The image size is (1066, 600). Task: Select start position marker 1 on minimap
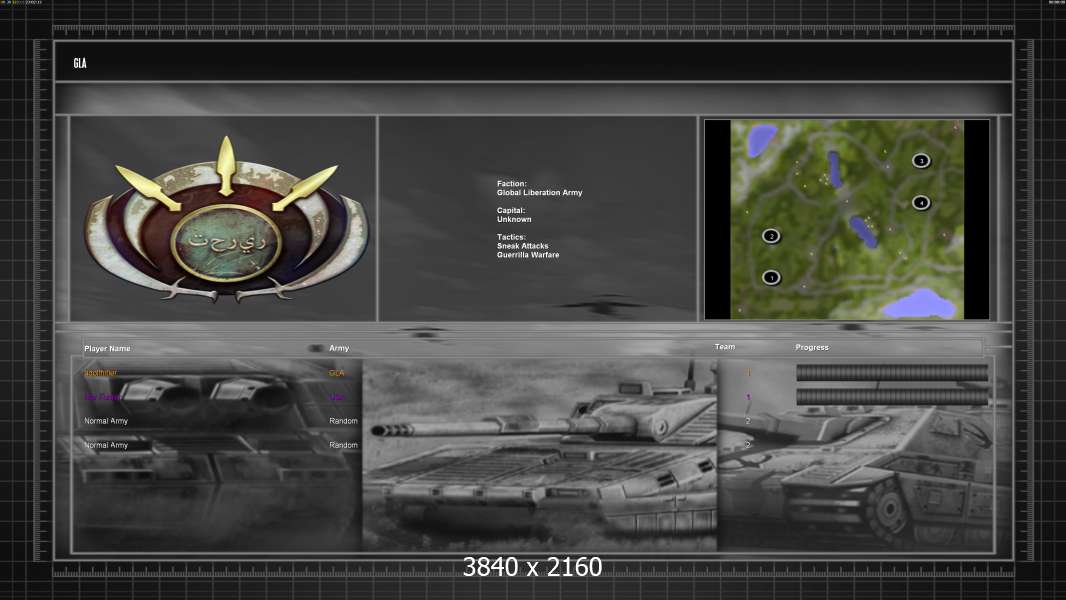coord(771,277)
